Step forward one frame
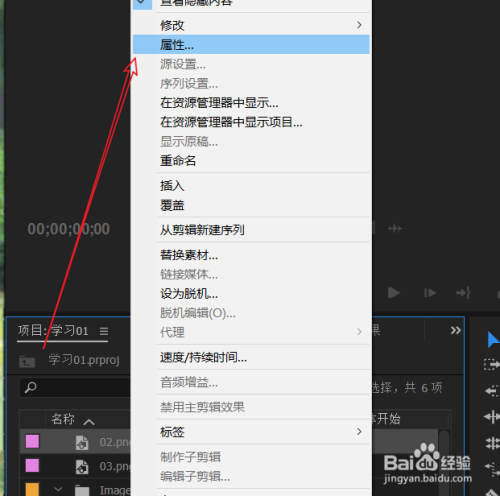 (x=430, y=293)
